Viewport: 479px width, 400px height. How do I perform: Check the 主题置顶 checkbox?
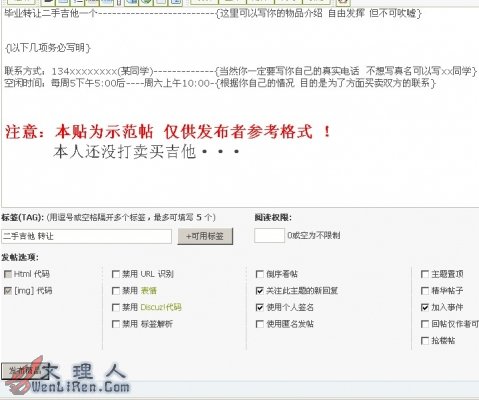coord(425,274)
